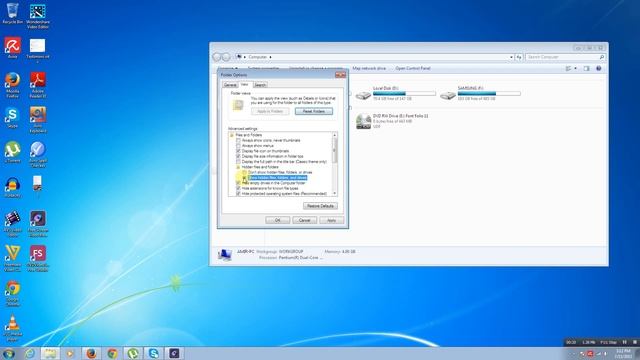
Task: Open Wondershare Video Editor desktop icon
Action: (38, 16)
